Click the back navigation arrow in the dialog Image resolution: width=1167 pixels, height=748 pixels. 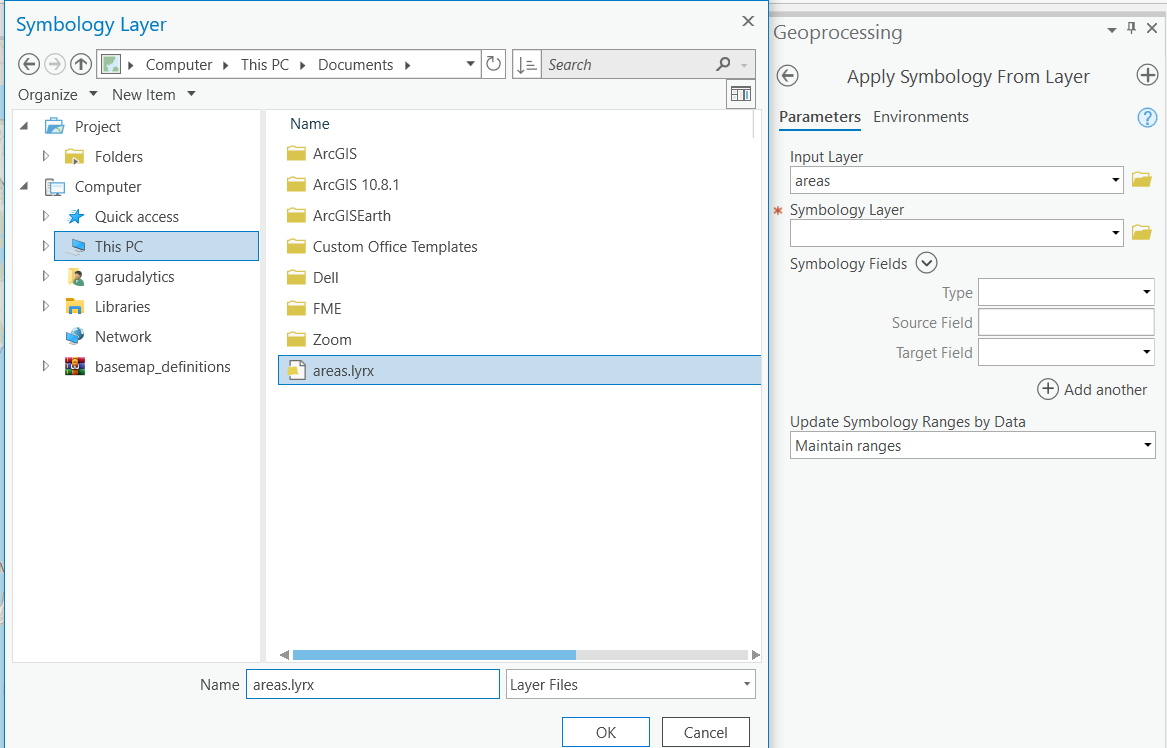[x=28, y=63]
